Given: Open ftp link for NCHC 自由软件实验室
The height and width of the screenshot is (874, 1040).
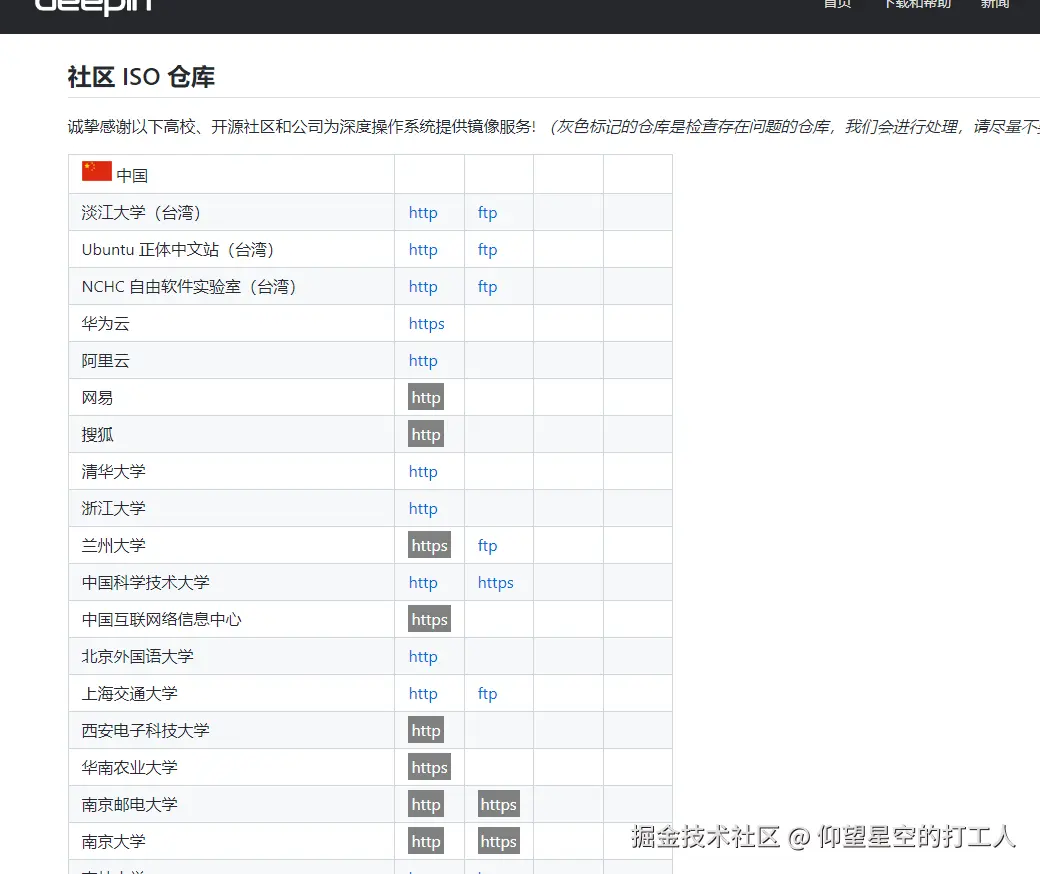Looking at the screenshot, I should click(x=488, y=287).
